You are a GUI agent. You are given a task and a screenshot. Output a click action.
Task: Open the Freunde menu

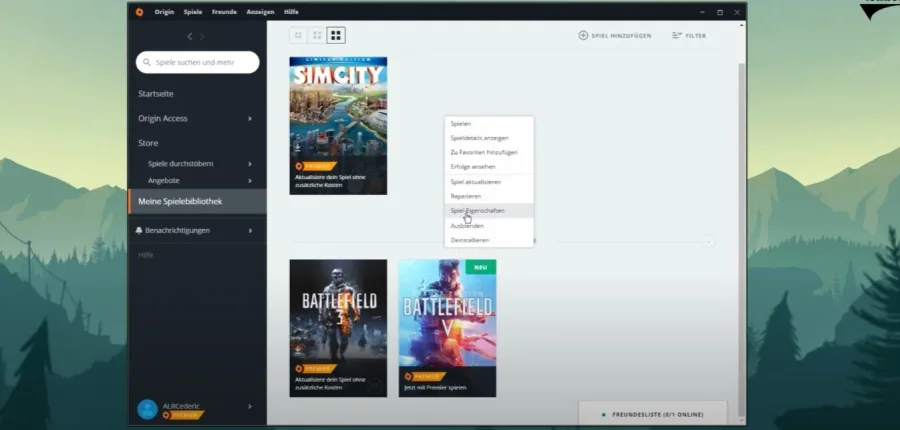pyautogui.click(x=224, y=11)
